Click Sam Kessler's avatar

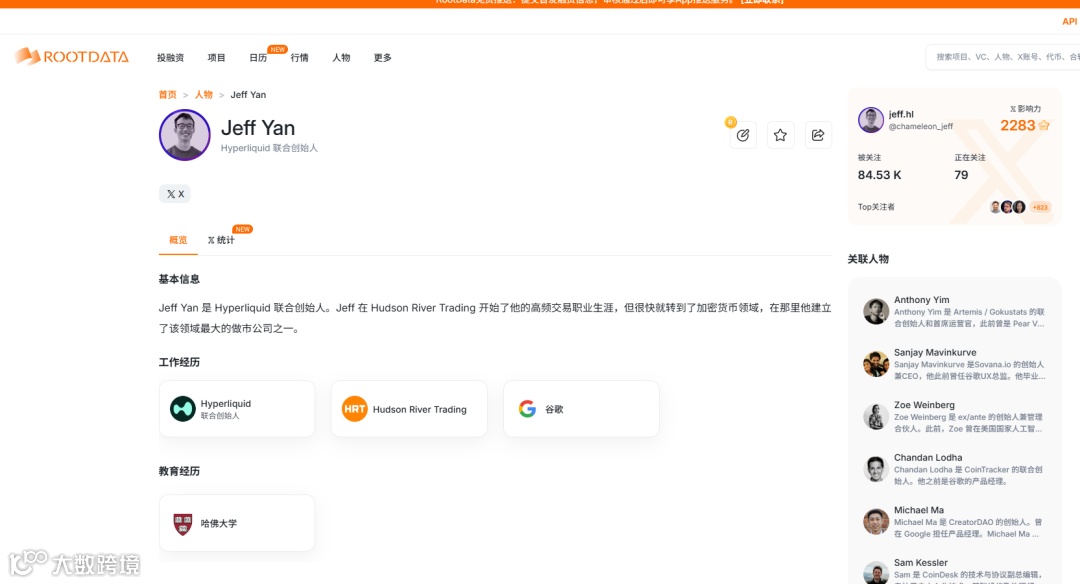[875, 573]
